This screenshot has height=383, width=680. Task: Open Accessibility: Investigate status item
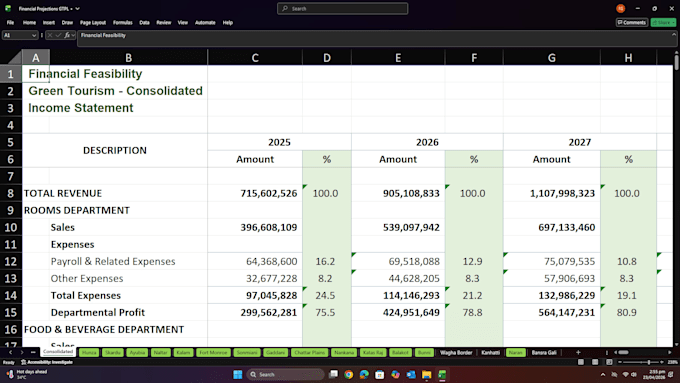click(47, 362)
